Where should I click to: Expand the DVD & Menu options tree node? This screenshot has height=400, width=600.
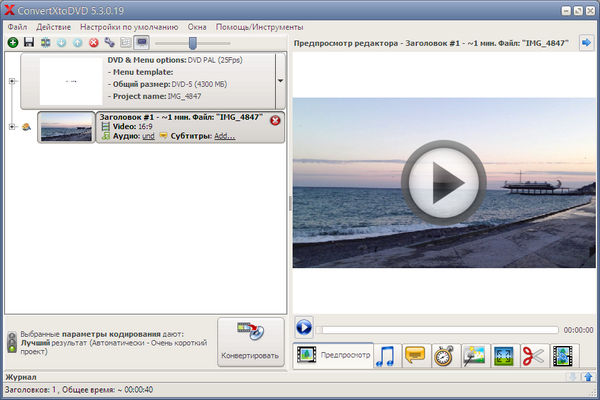(11, 82)
